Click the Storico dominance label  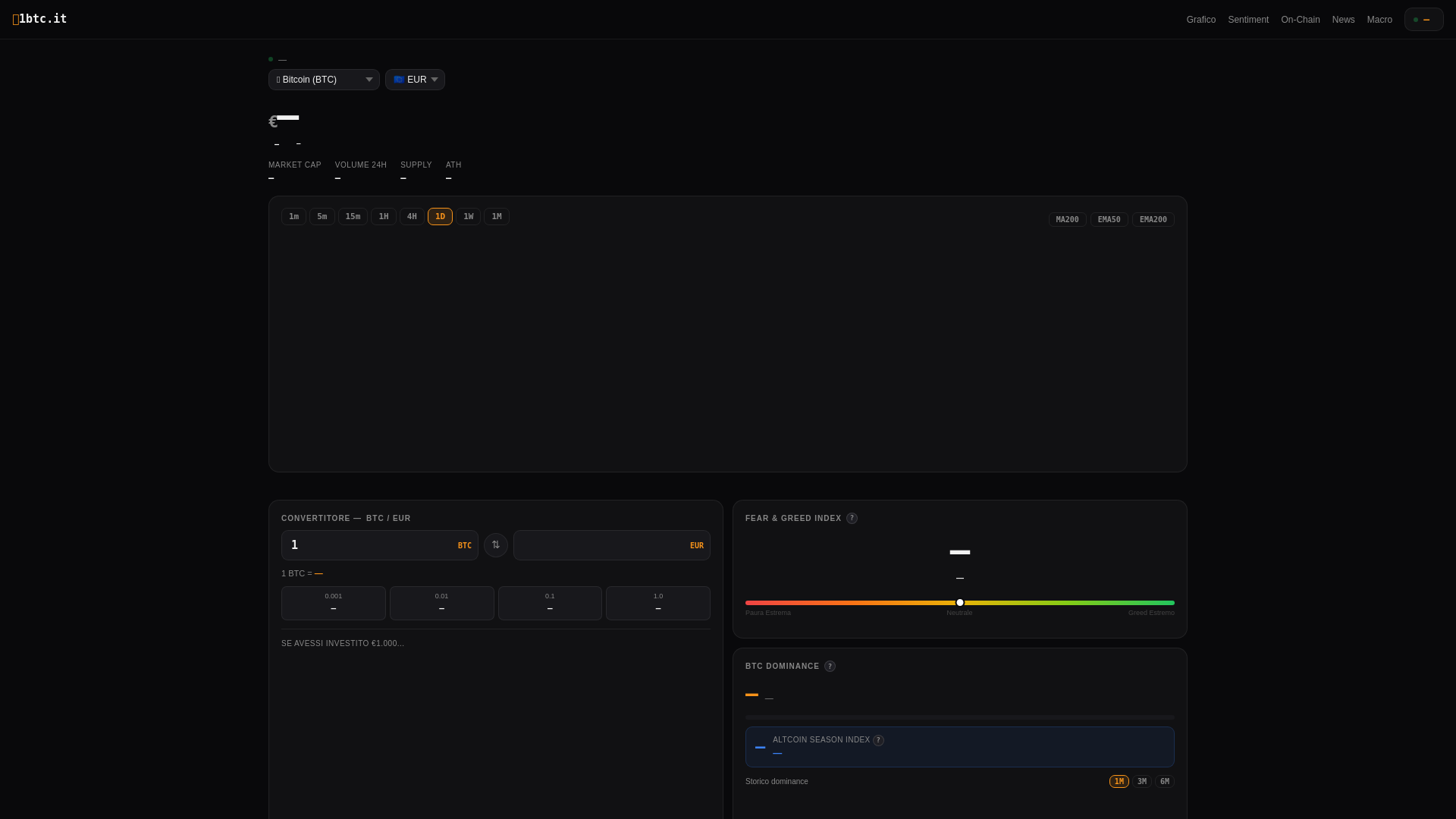(777, 782)
